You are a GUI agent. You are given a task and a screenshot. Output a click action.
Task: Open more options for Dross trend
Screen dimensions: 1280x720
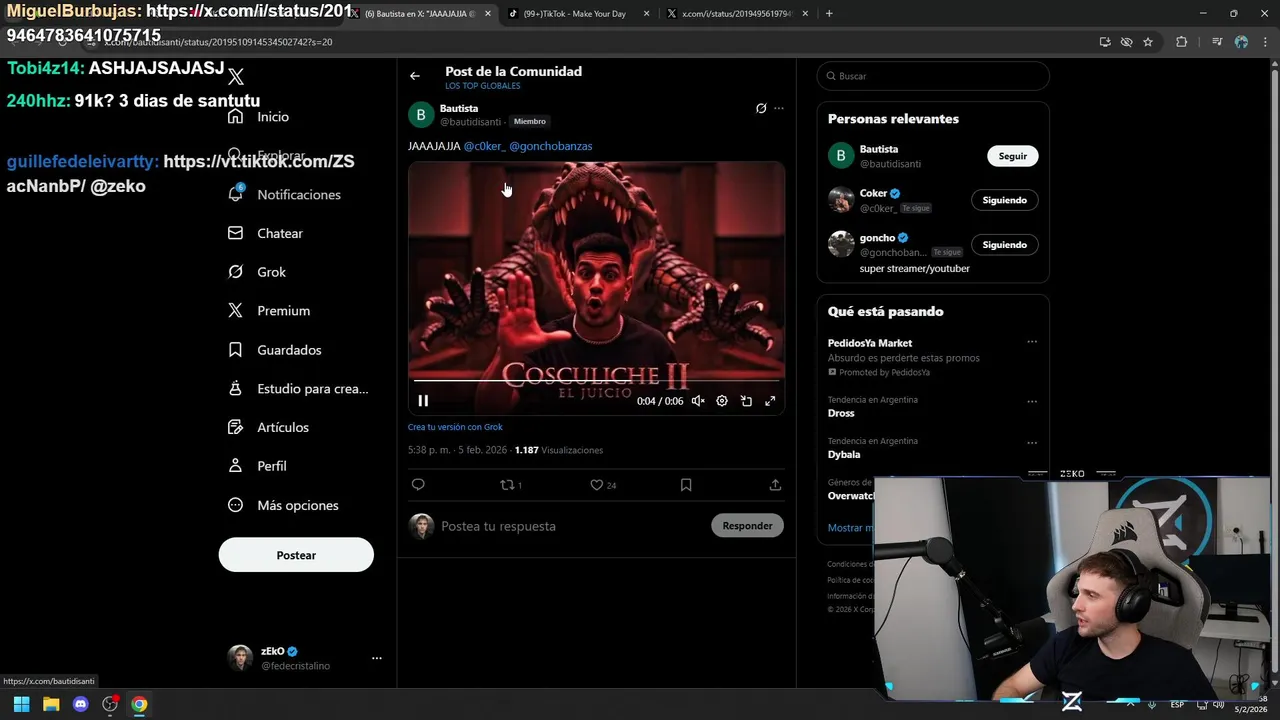(1032, 402)
